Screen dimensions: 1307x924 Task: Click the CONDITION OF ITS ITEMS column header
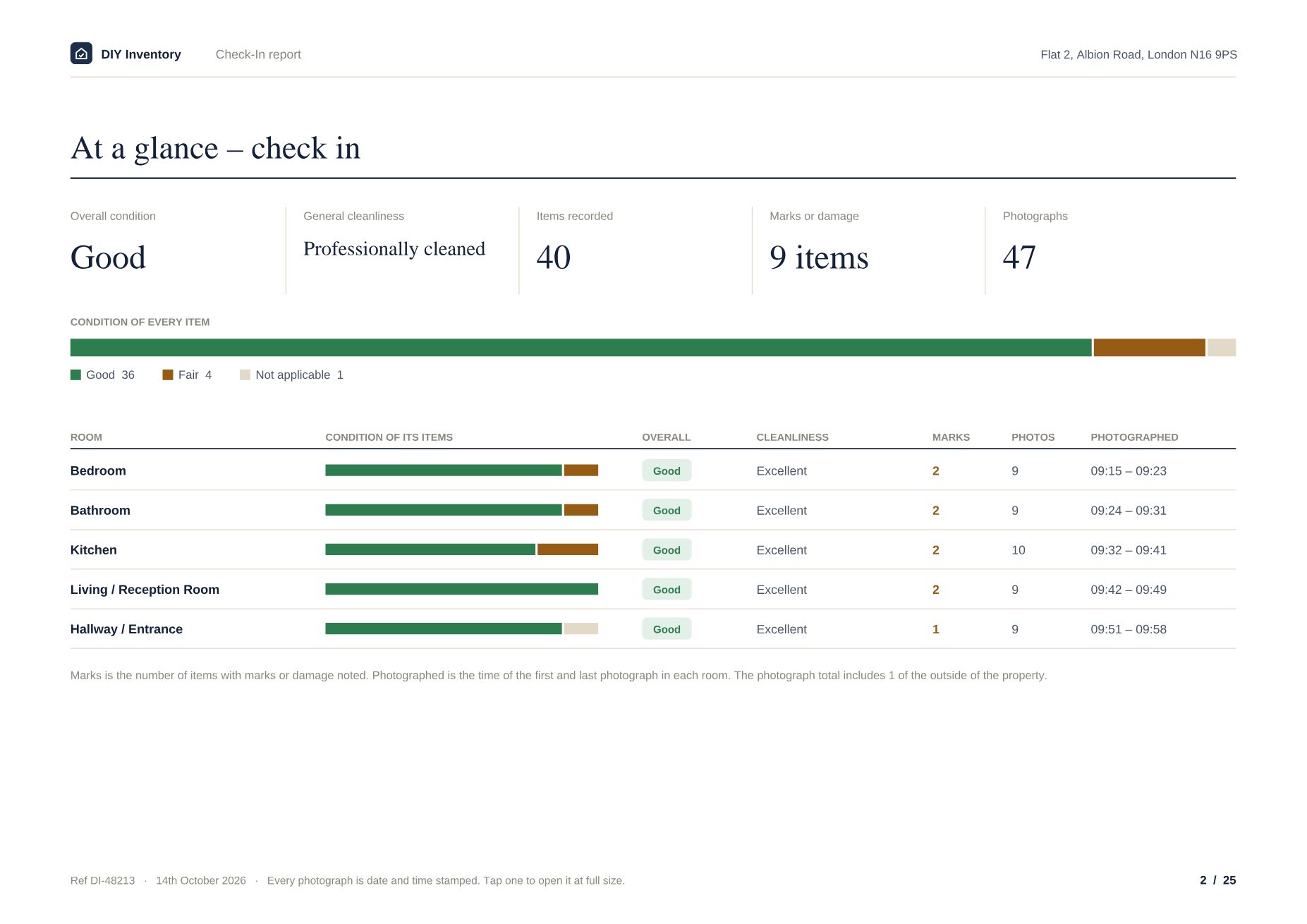tap(389, 437)
